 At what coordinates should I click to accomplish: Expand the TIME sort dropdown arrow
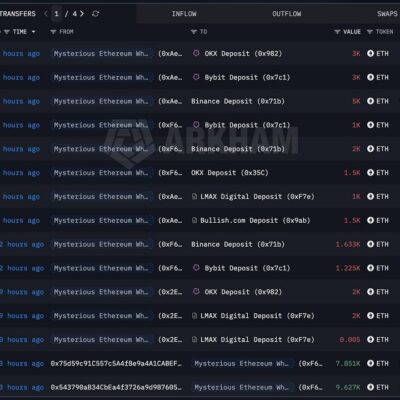pyautogui.click(x=33, y=32)
